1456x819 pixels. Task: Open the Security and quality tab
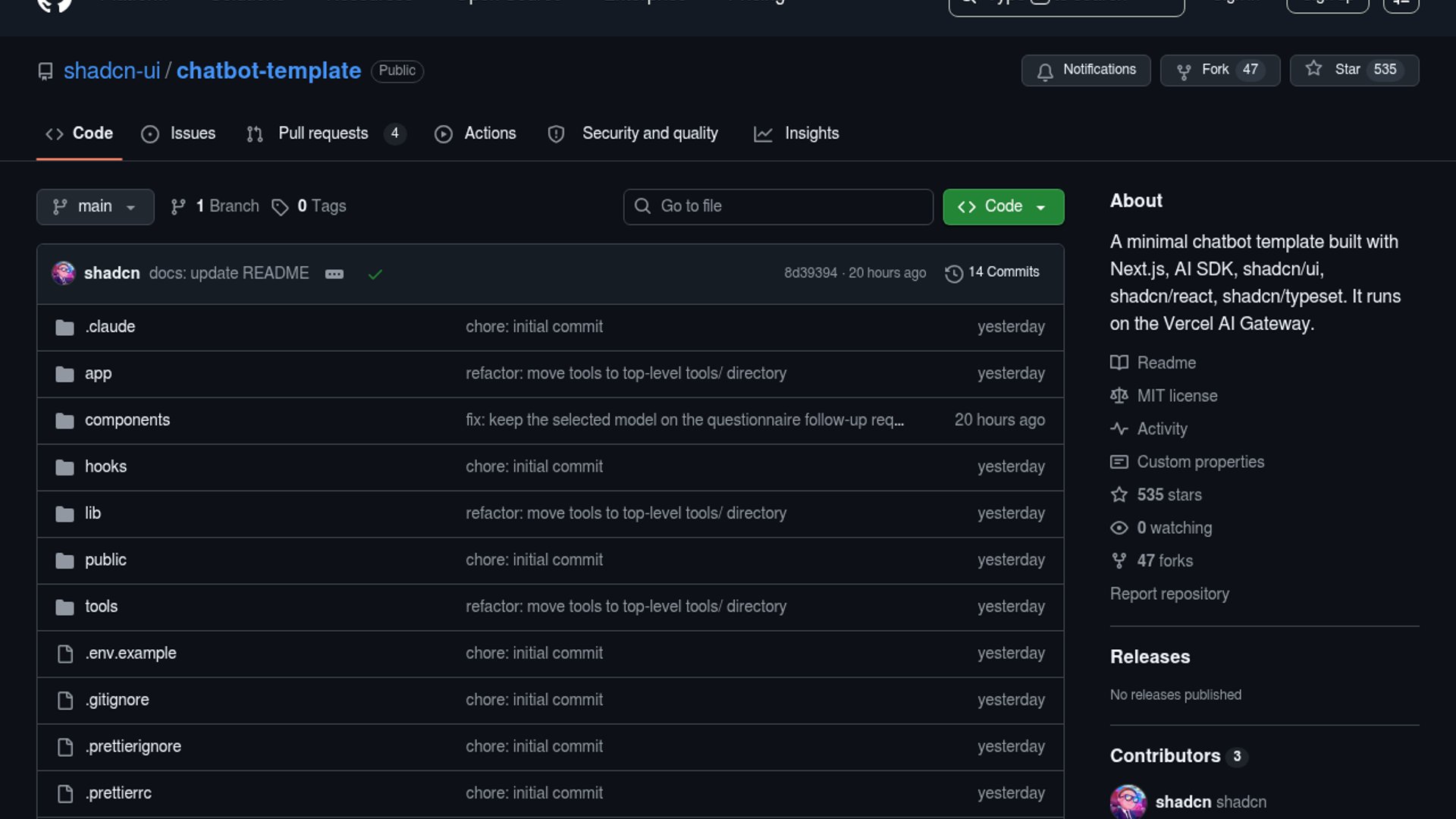(x=632, y=133)
